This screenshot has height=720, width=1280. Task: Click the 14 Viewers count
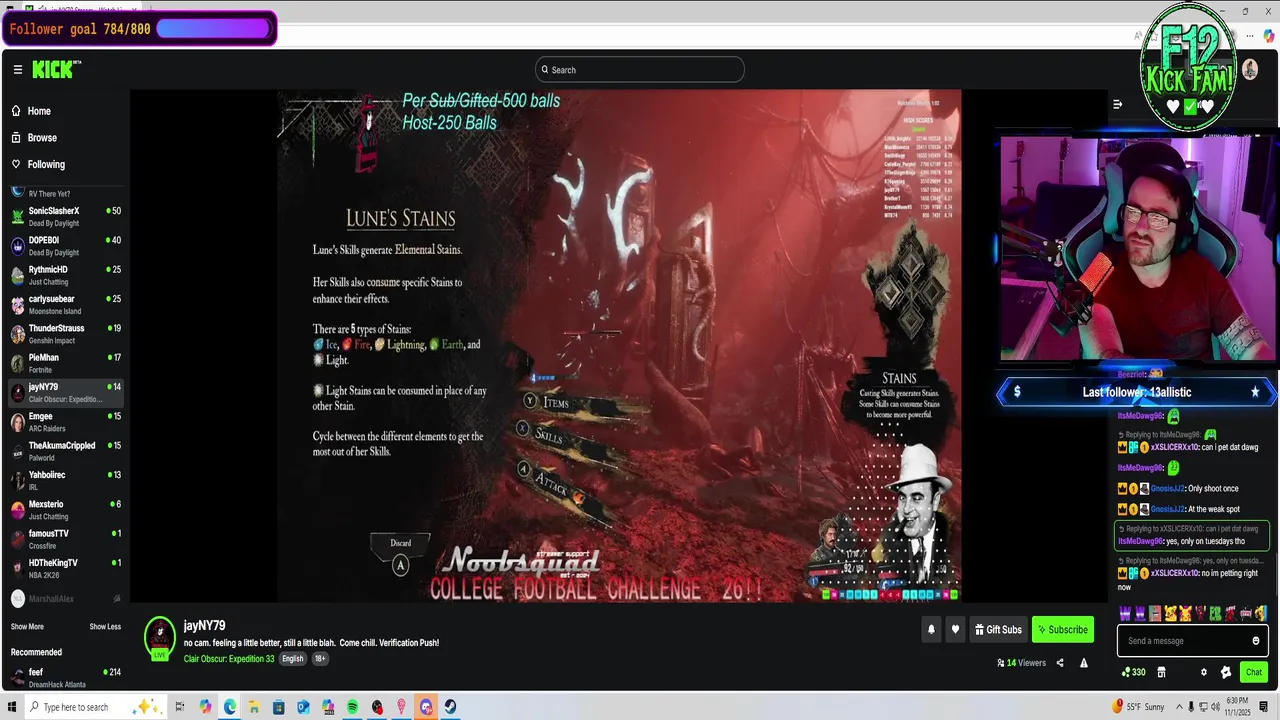[x=1021, y=663]
